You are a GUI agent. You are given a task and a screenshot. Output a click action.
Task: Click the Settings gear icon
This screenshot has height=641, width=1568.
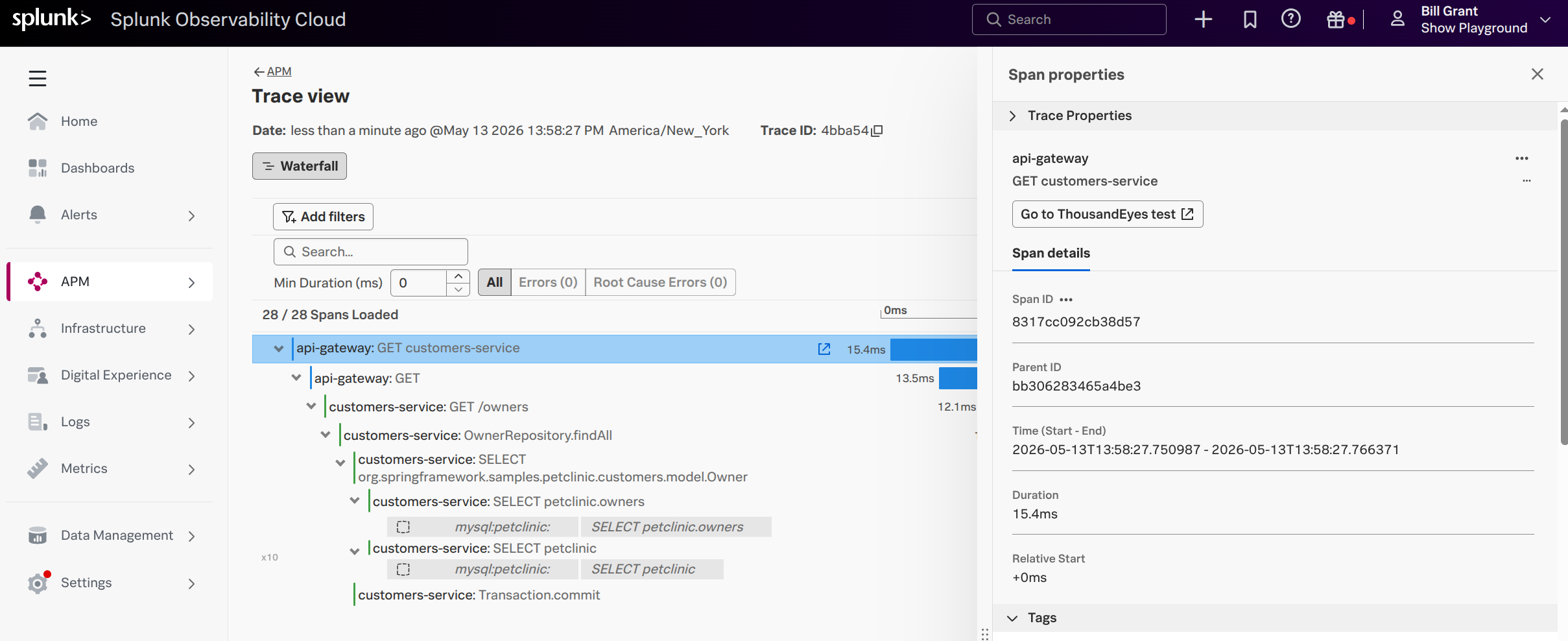[x=38, y=583]
